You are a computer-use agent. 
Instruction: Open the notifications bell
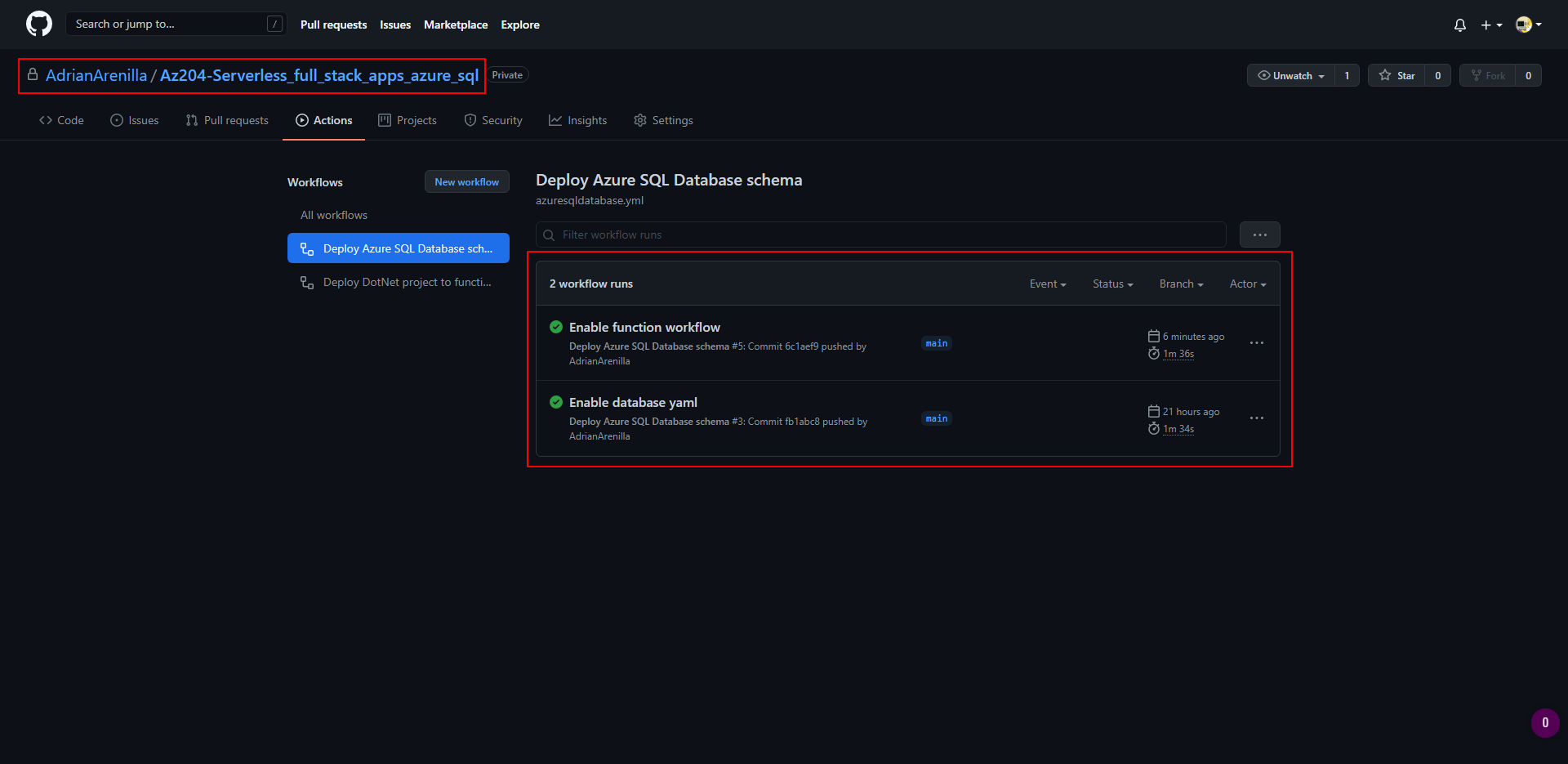pos(1460,25)
